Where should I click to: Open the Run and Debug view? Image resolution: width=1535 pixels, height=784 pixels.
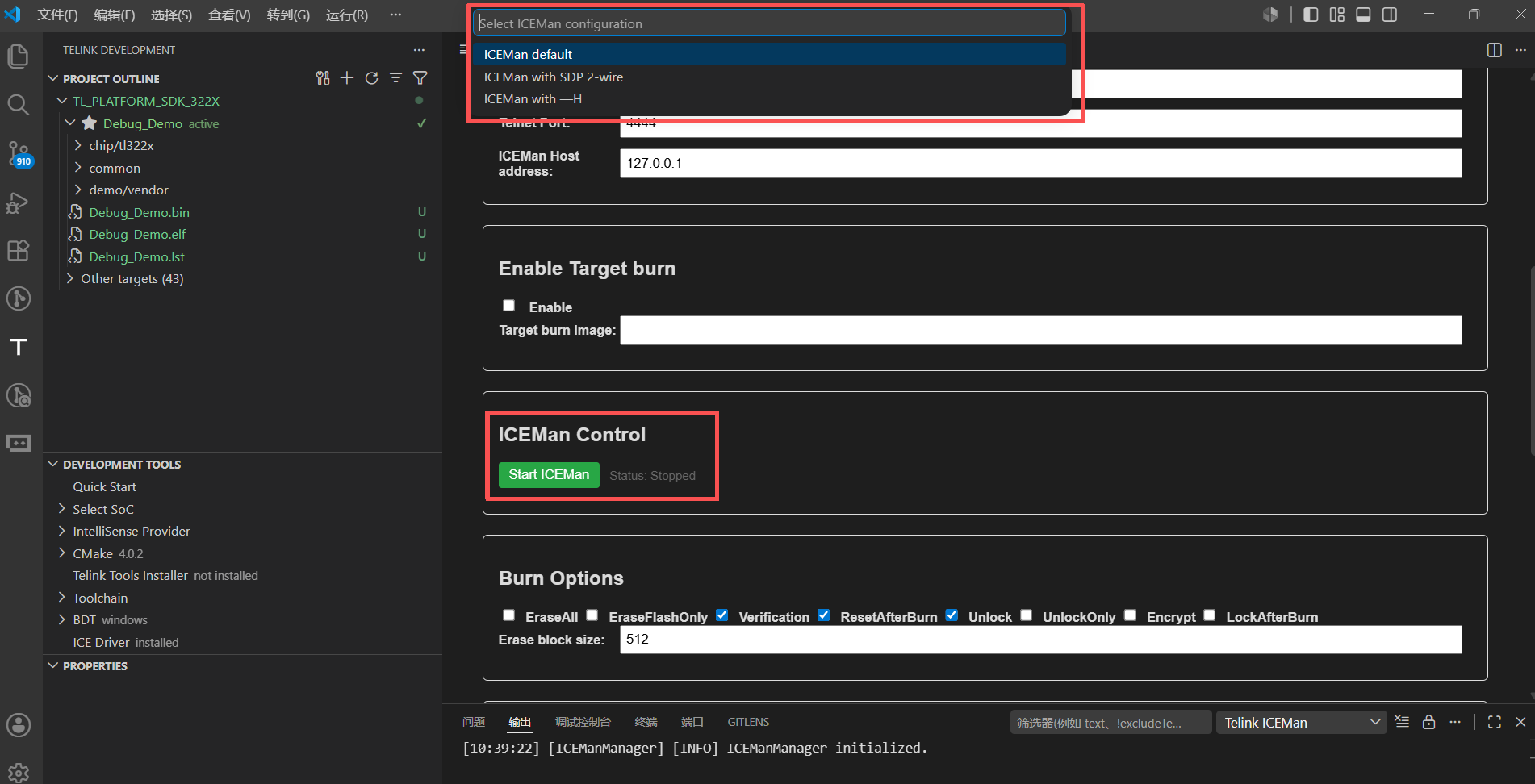18,202
